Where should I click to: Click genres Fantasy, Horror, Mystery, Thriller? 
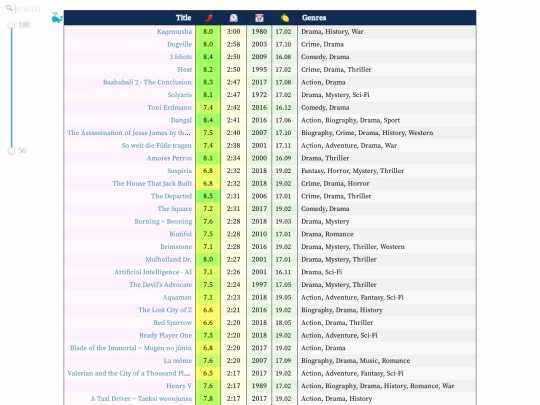(352, 171)
